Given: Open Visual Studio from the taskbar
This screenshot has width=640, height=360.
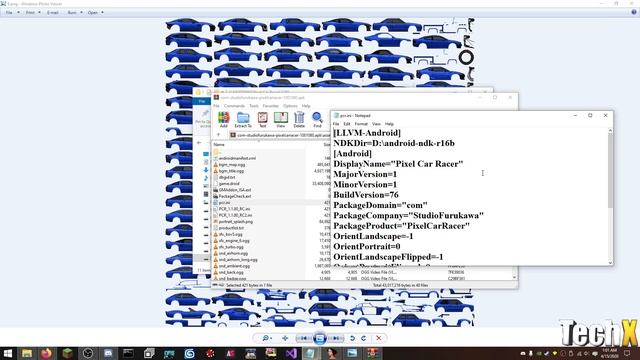Looking at the screenshot, I should click(x=291, y=353).
